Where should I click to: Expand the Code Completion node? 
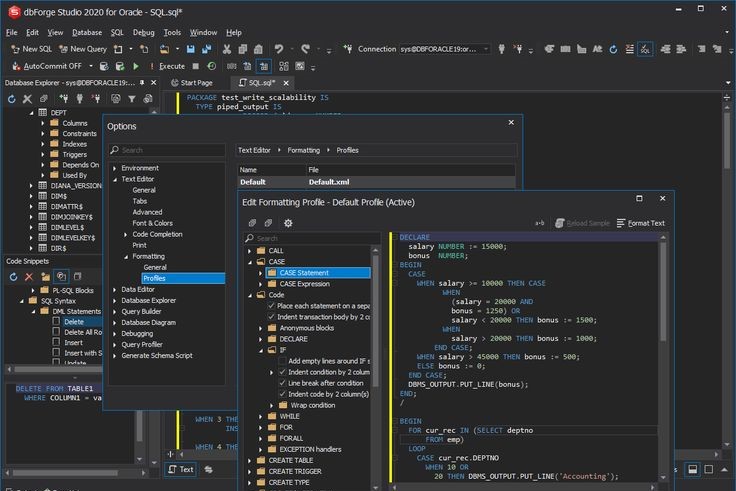[x=125, y=234]
